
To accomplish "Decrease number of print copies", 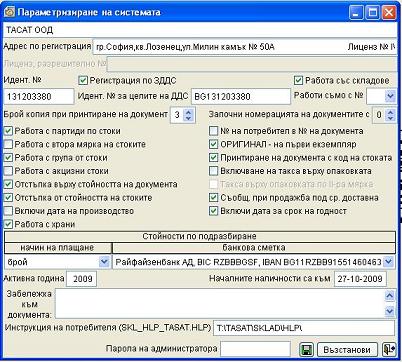I will point(189,118).
